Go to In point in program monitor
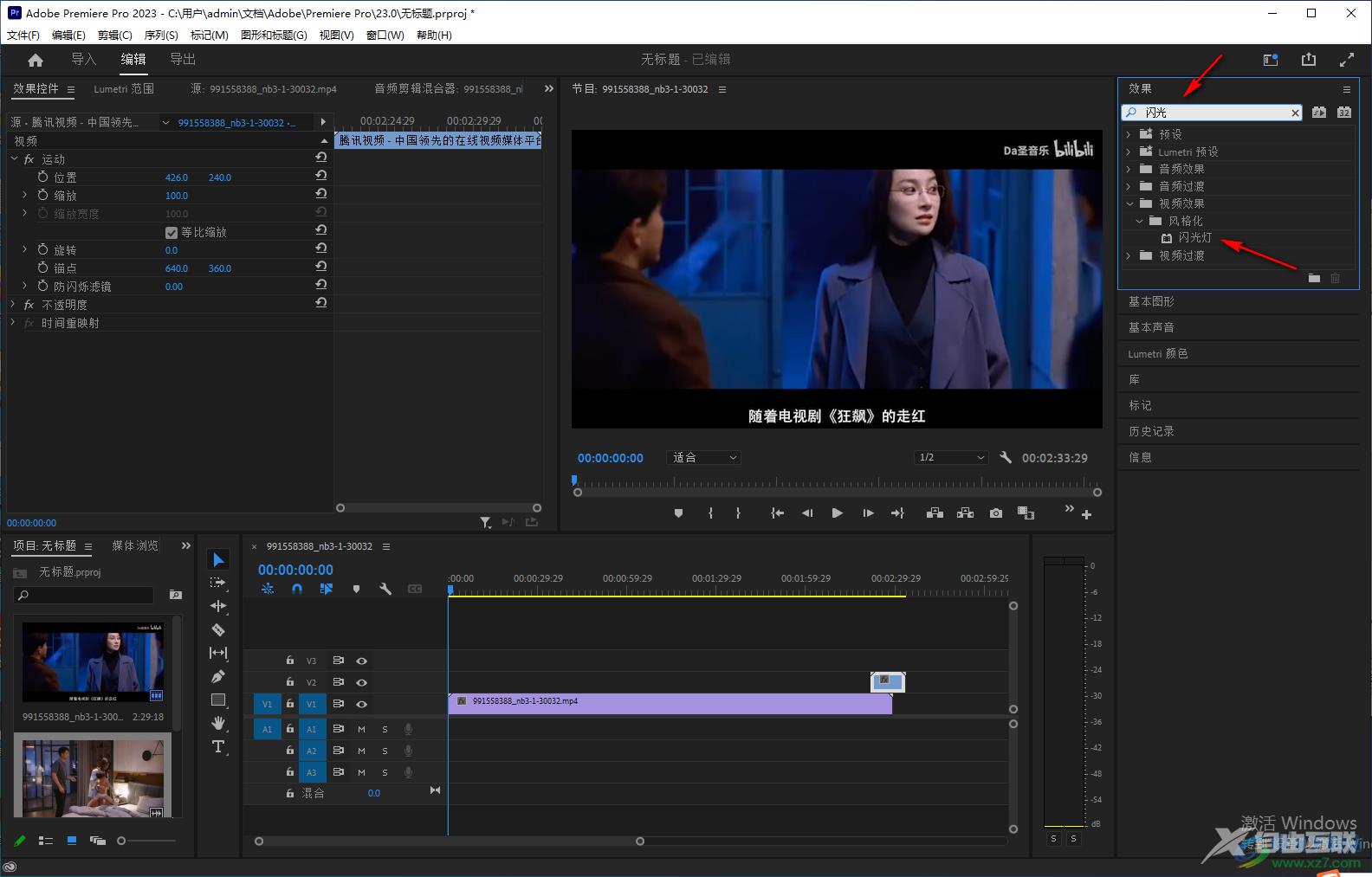The width and height of the screenshot is (1372, 877). [x=777, y=513]
